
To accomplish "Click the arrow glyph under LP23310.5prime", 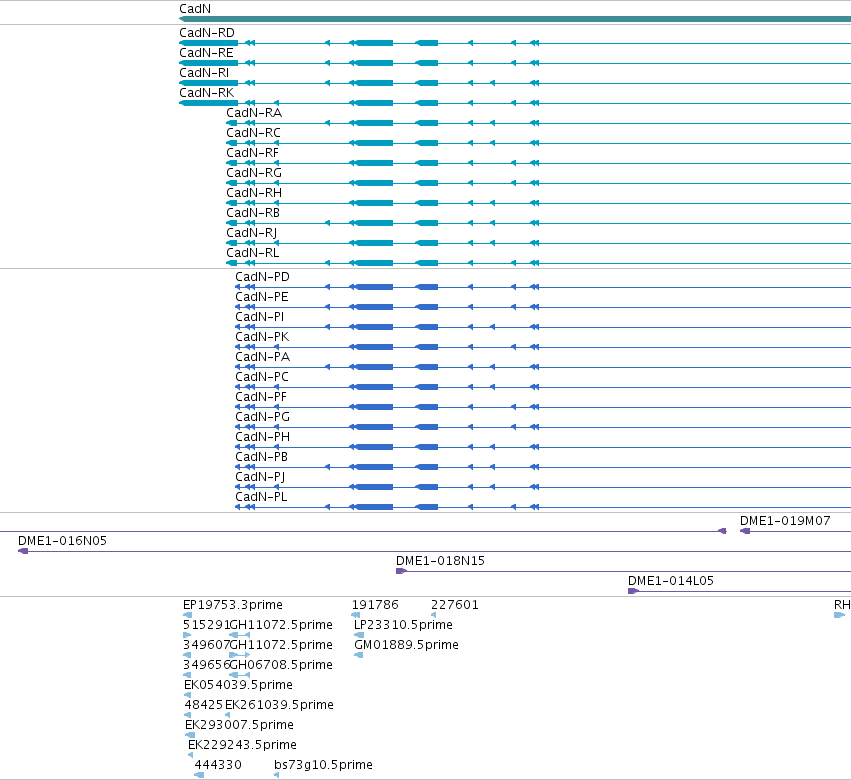I will (x=359, y=635).
